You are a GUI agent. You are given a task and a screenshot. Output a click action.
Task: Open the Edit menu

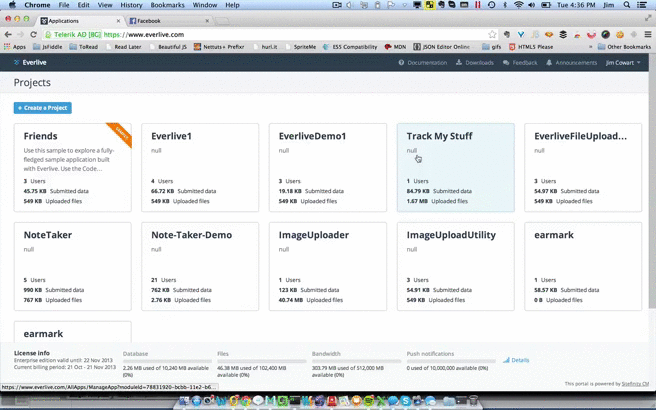click(83, 5)
